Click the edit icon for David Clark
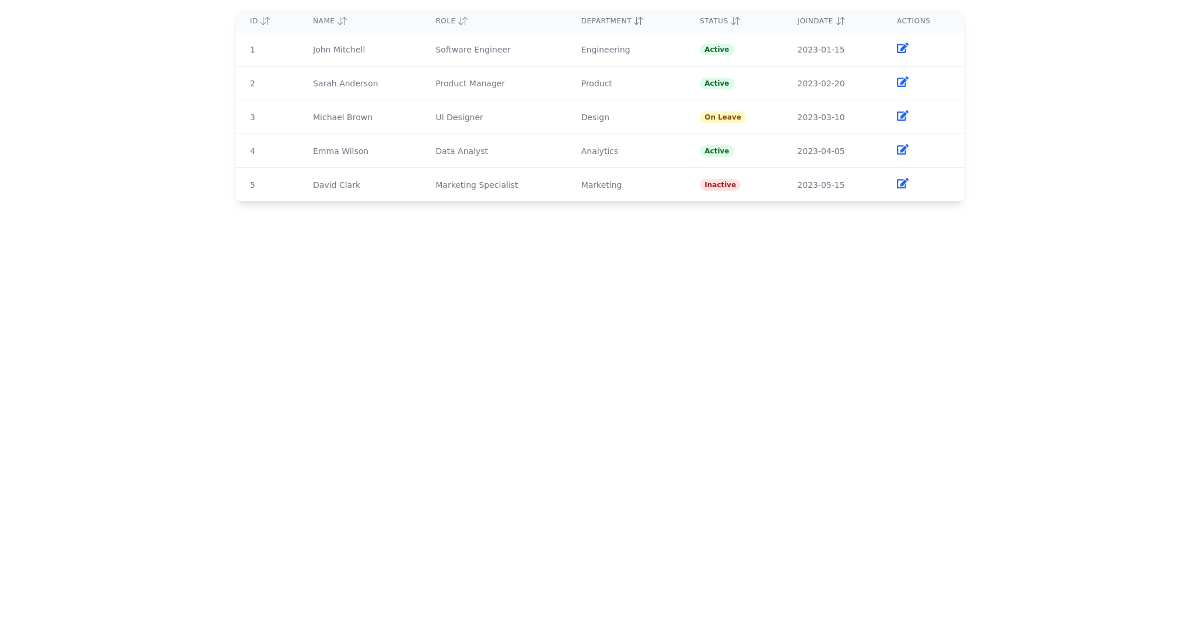 click(x=902, y=184)
